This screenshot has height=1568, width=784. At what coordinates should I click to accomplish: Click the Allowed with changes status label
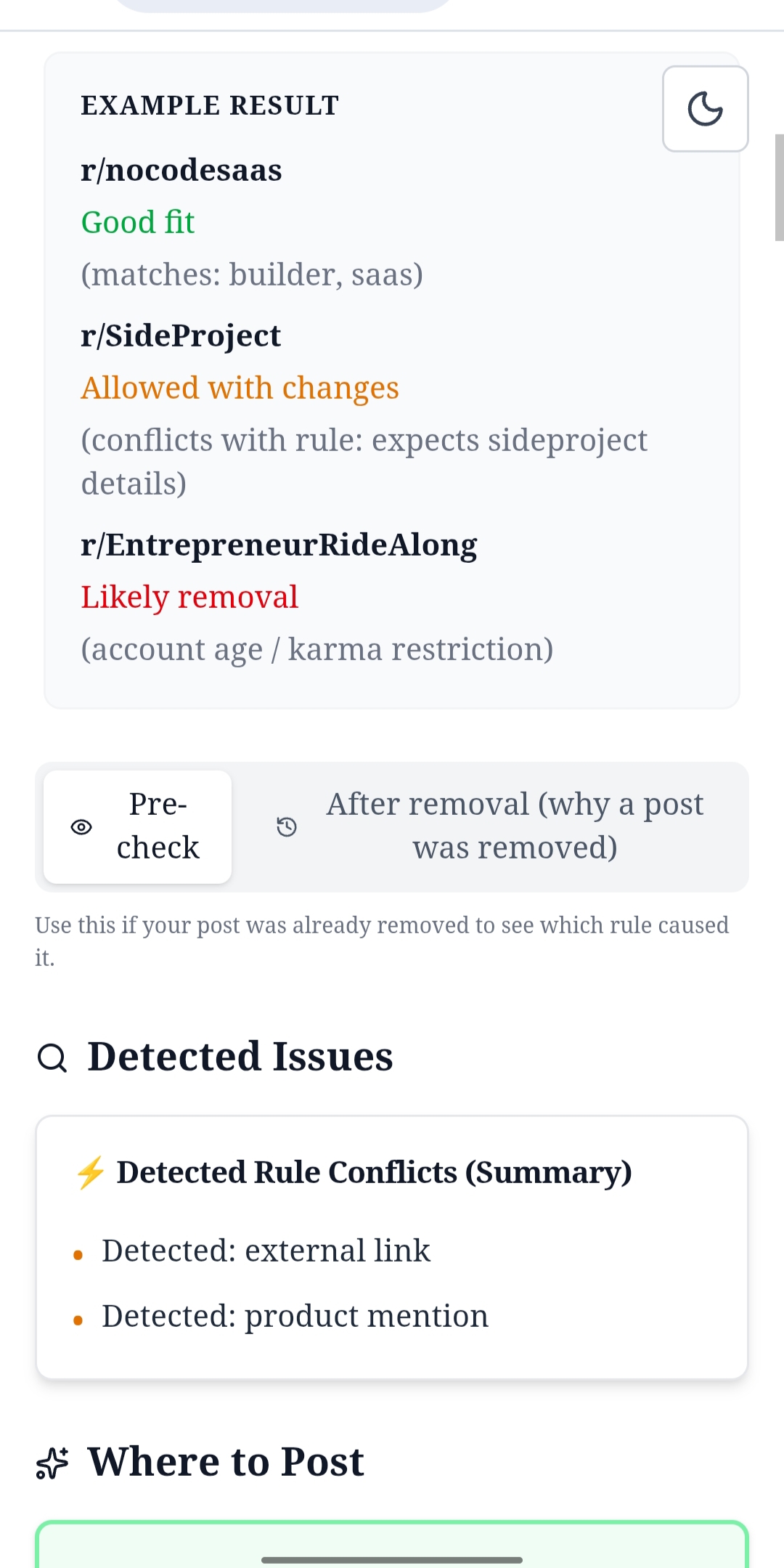240,387
